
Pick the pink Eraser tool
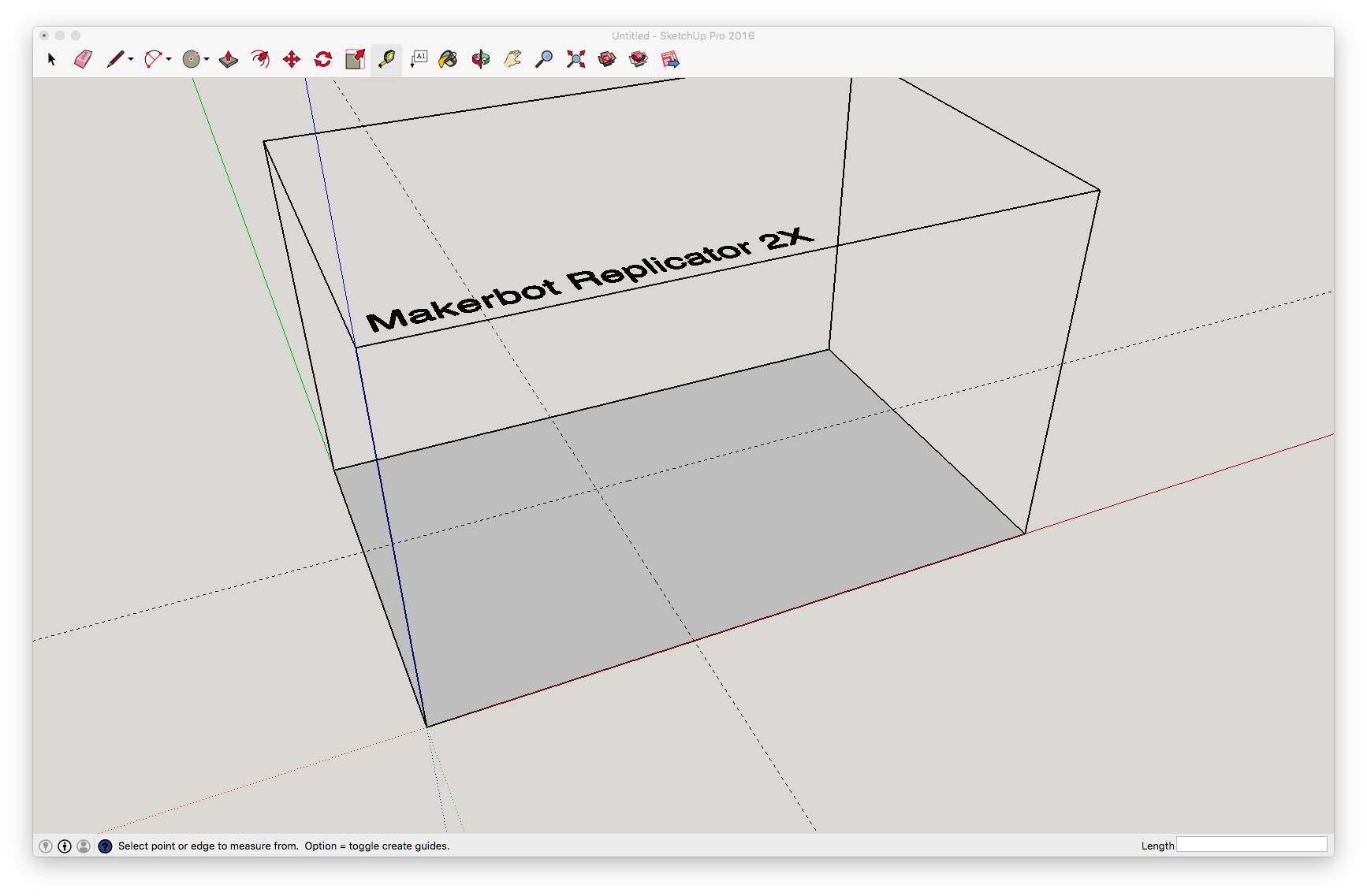(x=83, y=59)
